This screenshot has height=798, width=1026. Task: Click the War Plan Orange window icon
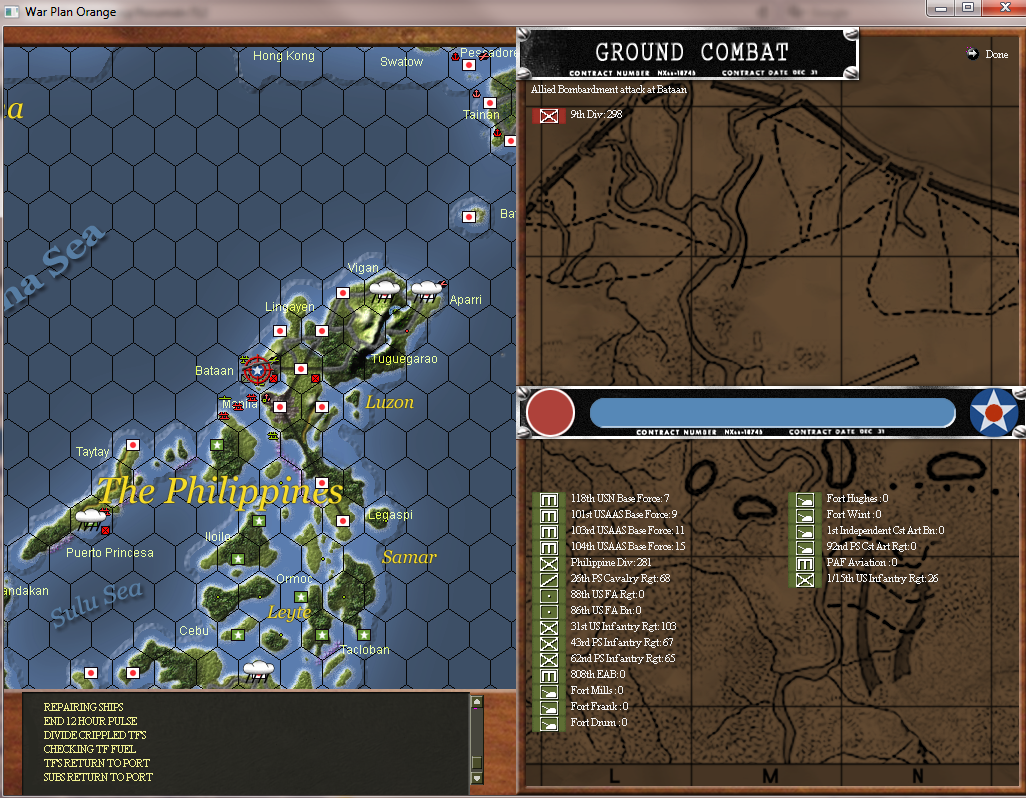[12, 12]
